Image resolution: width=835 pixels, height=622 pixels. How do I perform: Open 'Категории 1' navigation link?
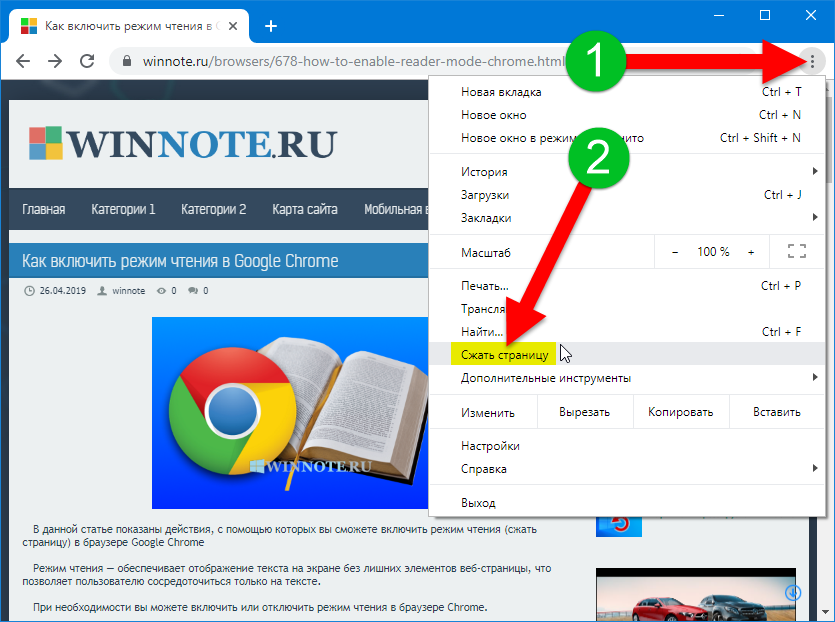point(123,209)
